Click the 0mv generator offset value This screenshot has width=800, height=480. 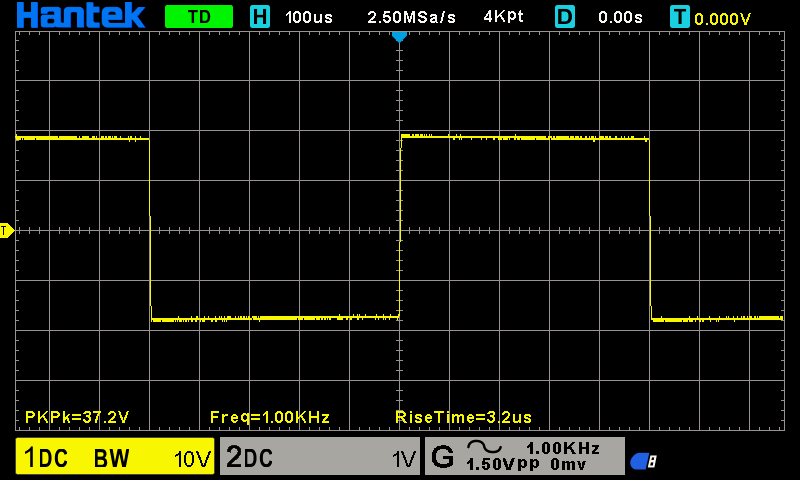click(x=568, y=464)
